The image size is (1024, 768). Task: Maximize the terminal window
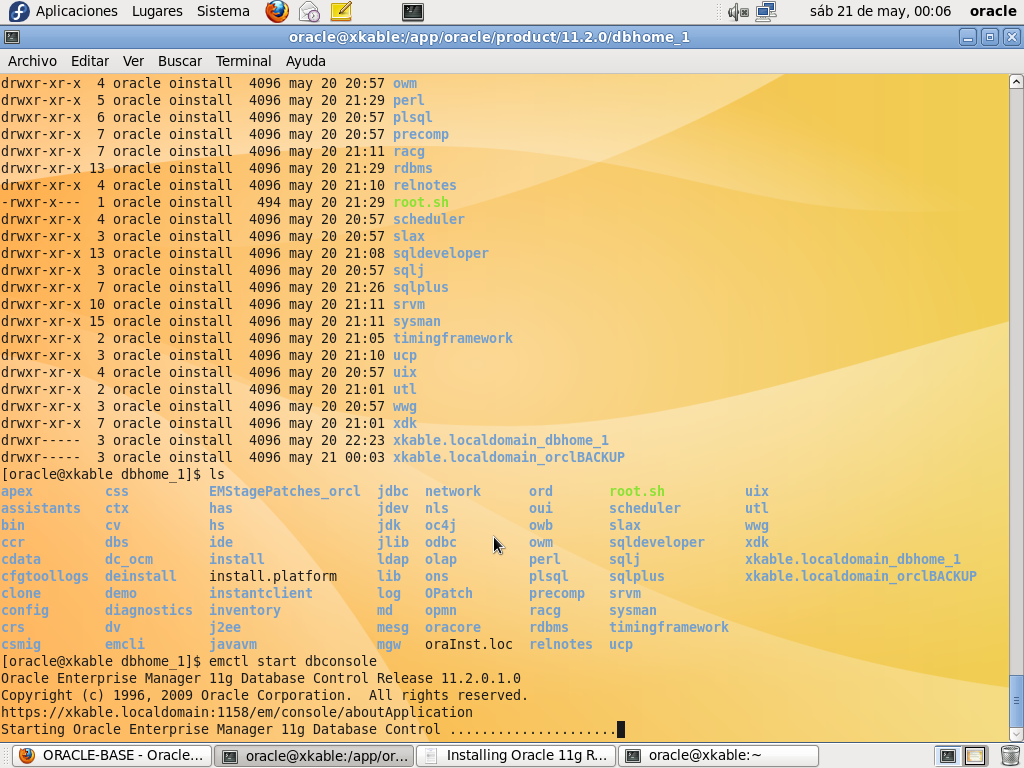pyautogui.click(x=989, y=37)
